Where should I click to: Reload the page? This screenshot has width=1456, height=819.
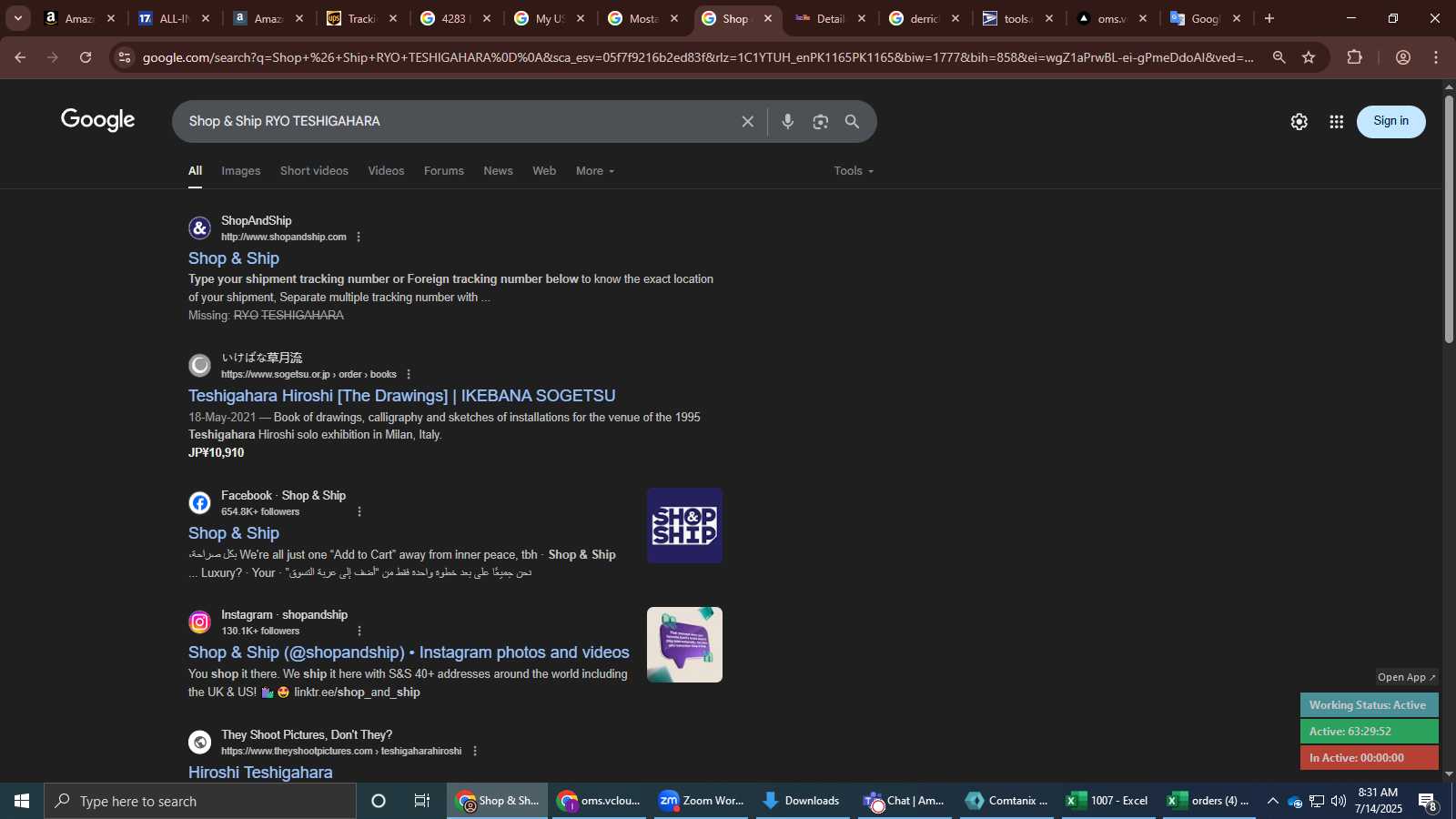pos(86,57)
